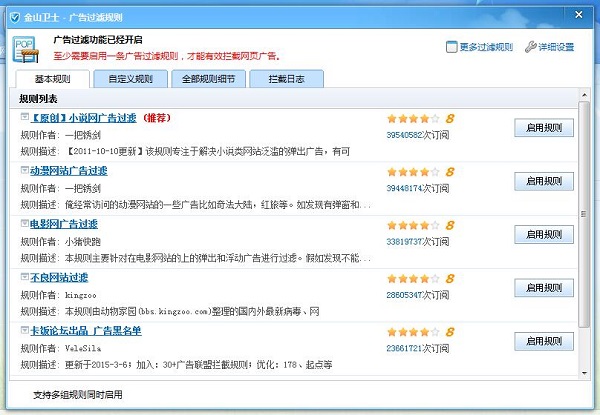Click the red （推荐） label

click(157, 118)
